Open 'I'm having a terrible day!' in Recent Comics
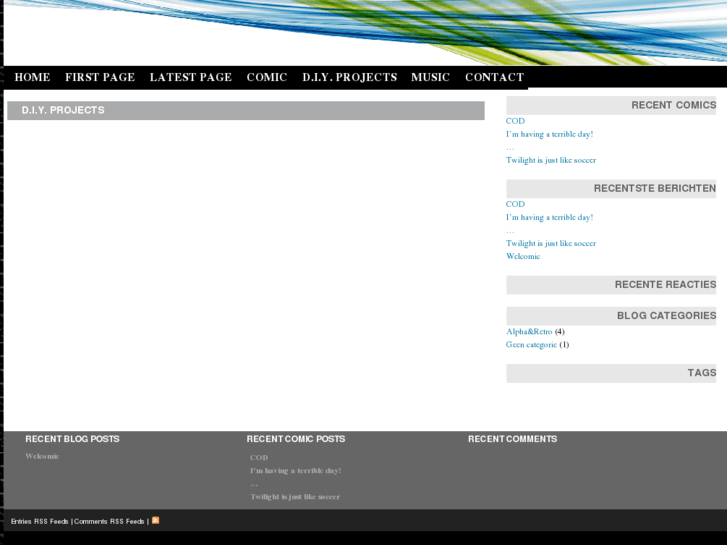Viewport: 727px width, 545px height. coord(549,134)
